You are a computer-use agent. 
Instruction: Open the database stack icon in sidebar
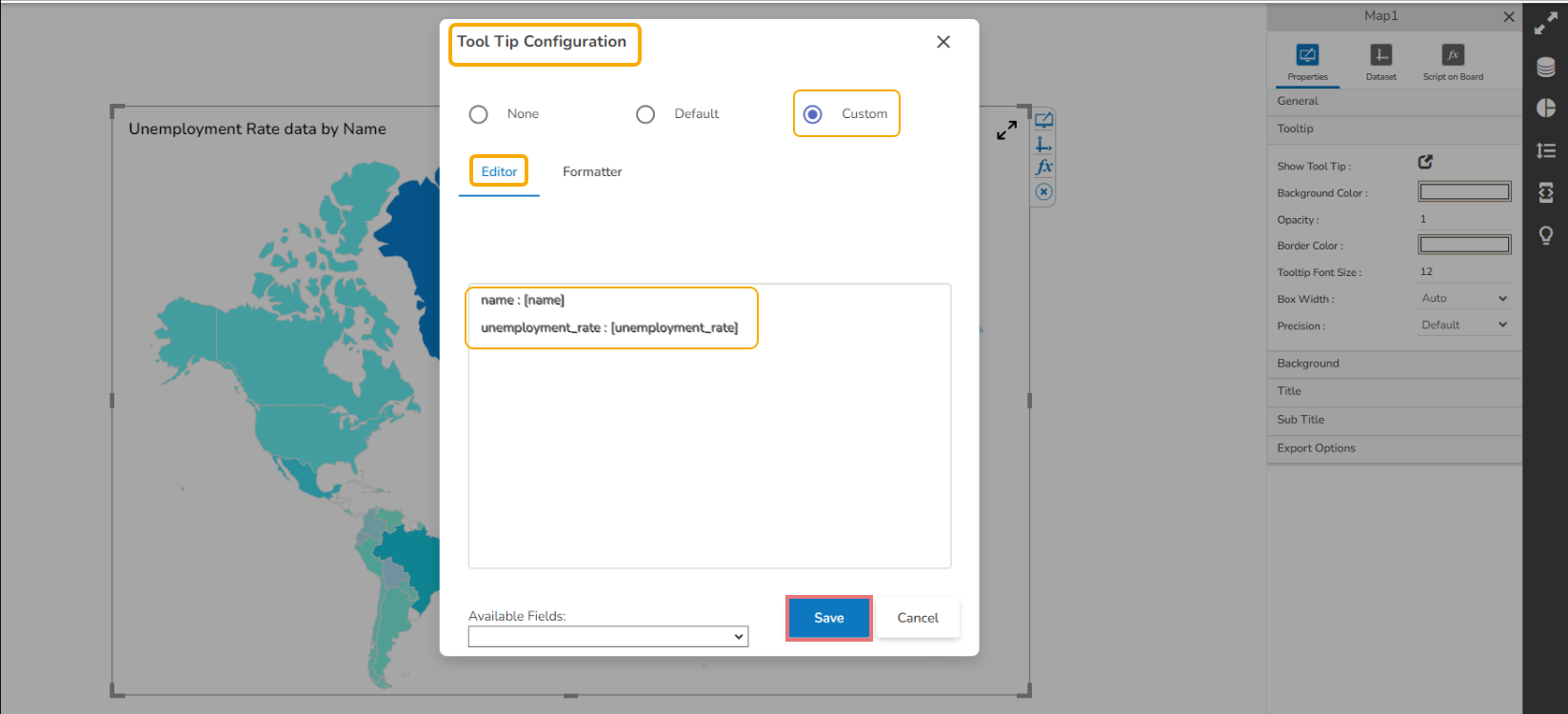(x=1546, y=67)
